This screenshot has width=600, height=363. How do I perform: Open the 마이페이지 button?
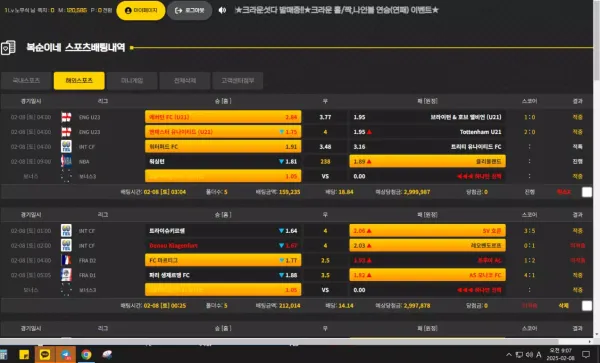click(141, 10)
